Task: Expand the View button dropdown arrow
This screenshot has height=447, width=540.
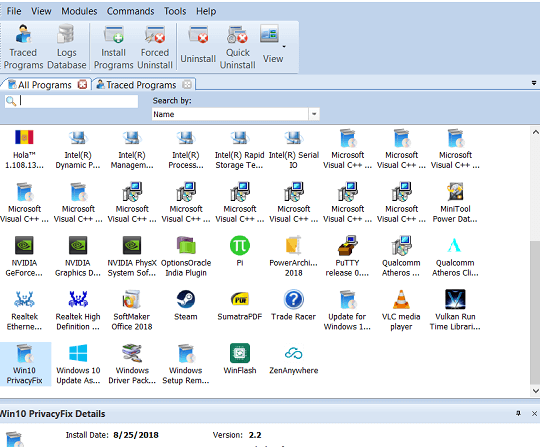Action: click(284, 46)
